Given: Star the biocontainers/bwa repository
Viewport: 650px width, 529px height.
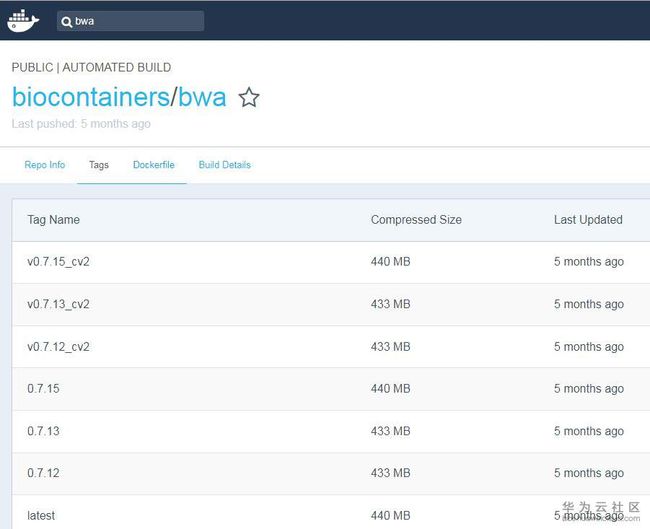Looking at the screenshot, I should pyautogui.click(x=249, y=97).
